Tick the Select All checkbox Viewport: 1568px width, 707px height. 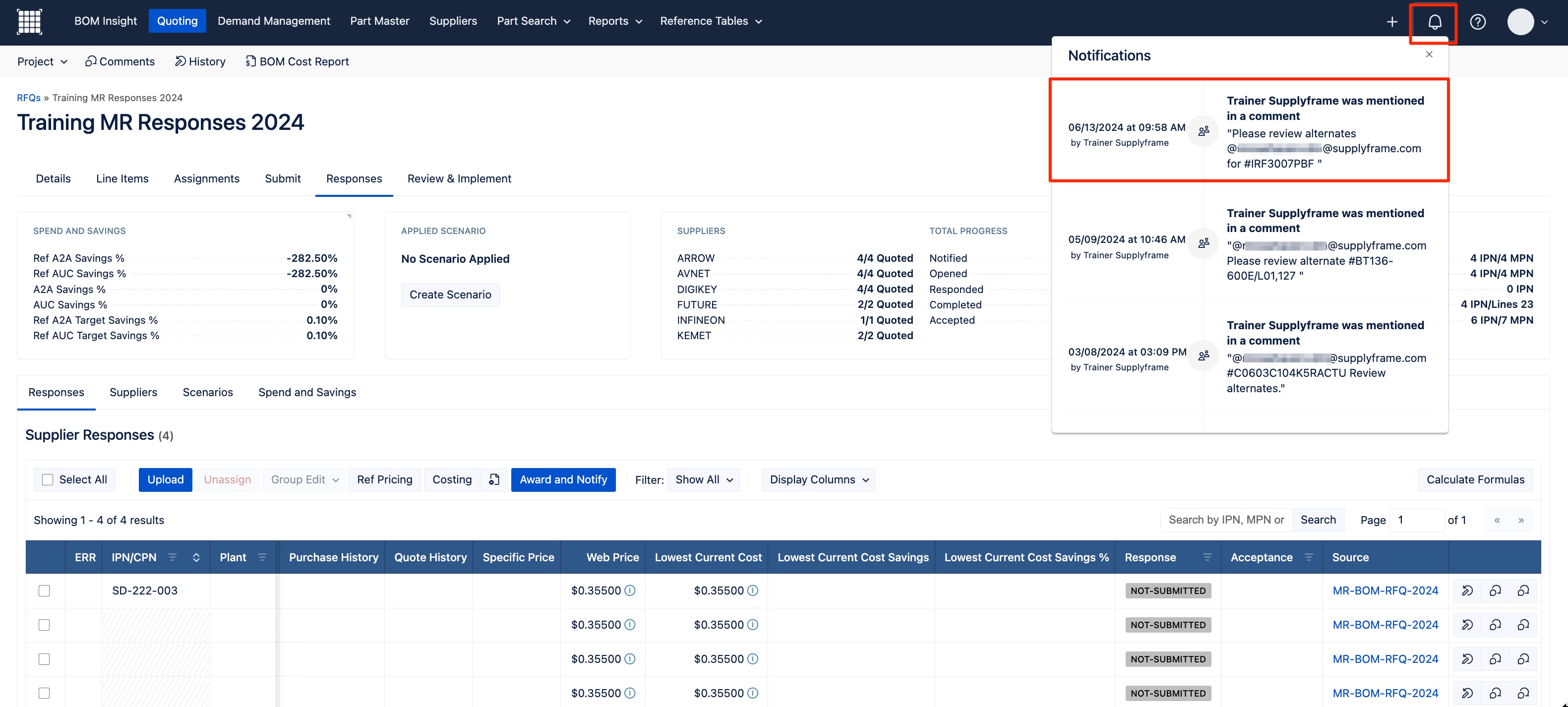tap(48, 479)
